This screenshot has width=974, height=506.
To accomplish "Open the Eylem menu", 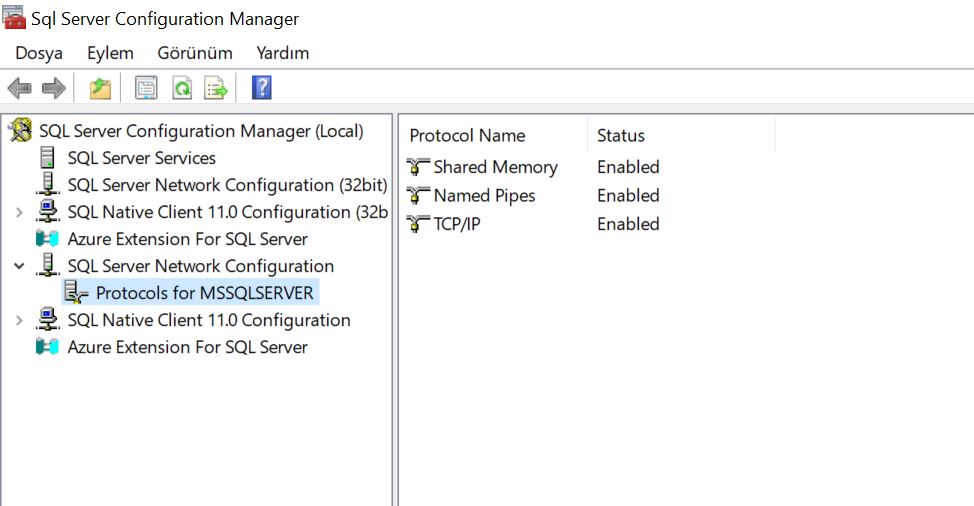I will tap(110, 53).
